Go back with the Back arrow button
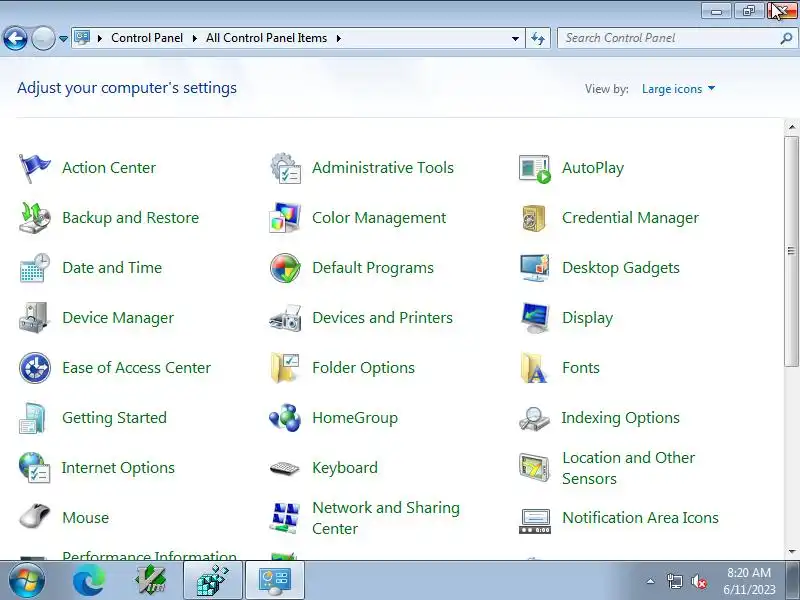This screenshot has width=800, height=600. coord(15,38)
